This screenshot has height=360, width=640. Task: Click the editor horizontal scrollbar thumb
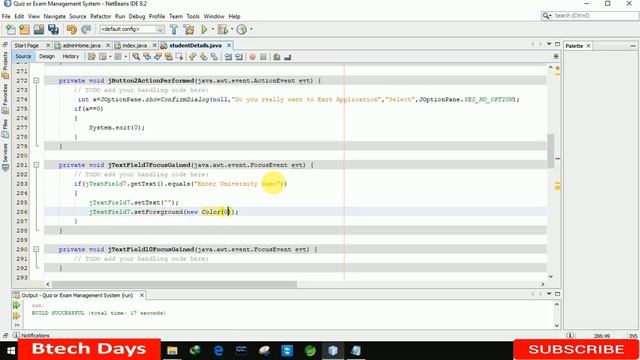coord(174,284)
